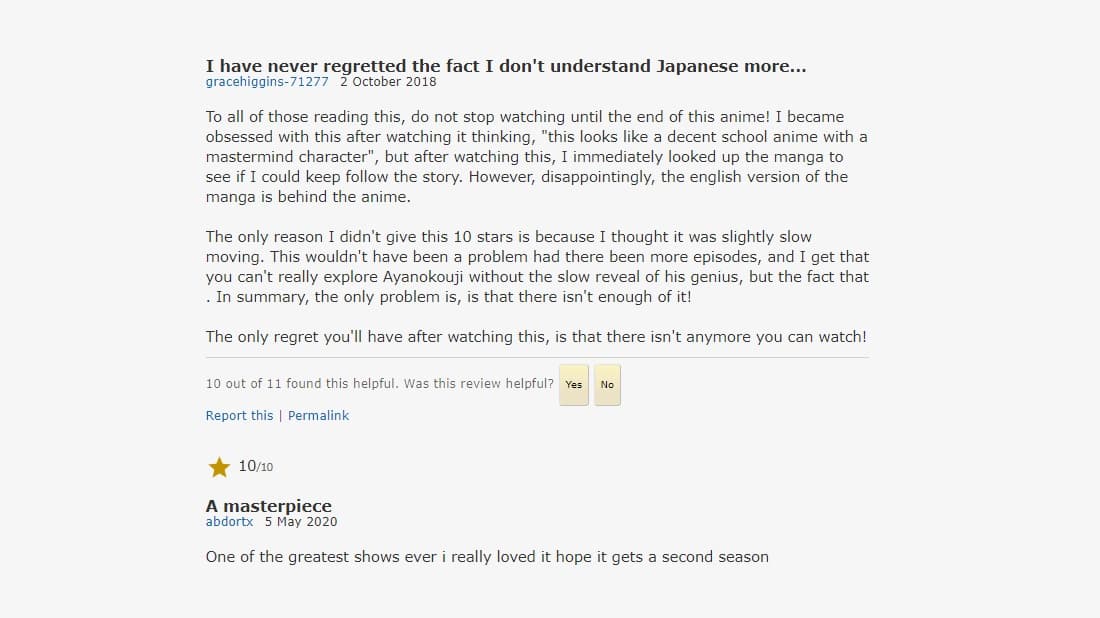This screenshot has height=618, width=1100.
Task: Select the 'I have never regretted' review title
Action: coord(506,66)
